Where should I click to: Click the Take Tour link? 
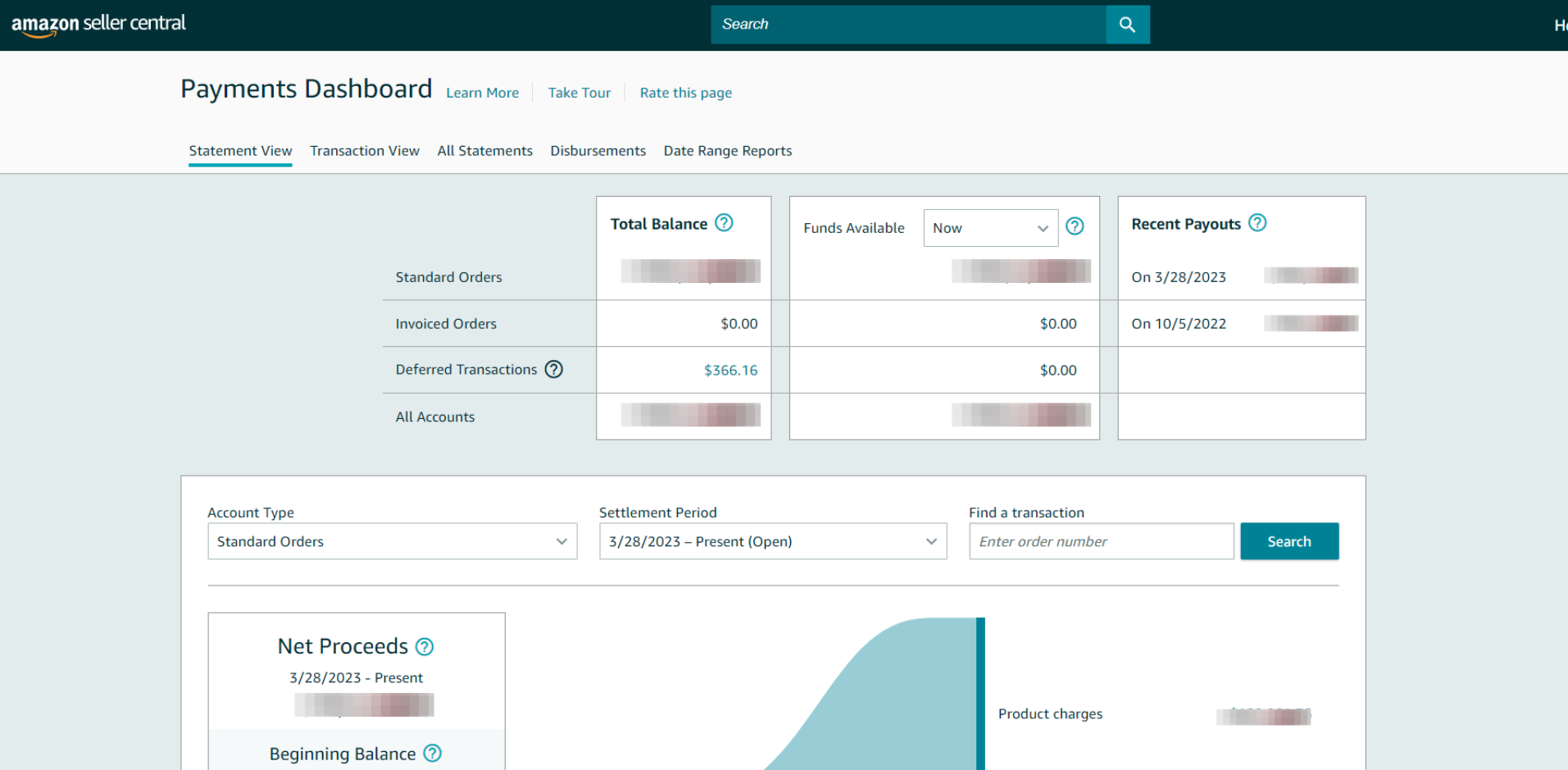(579, 93)
